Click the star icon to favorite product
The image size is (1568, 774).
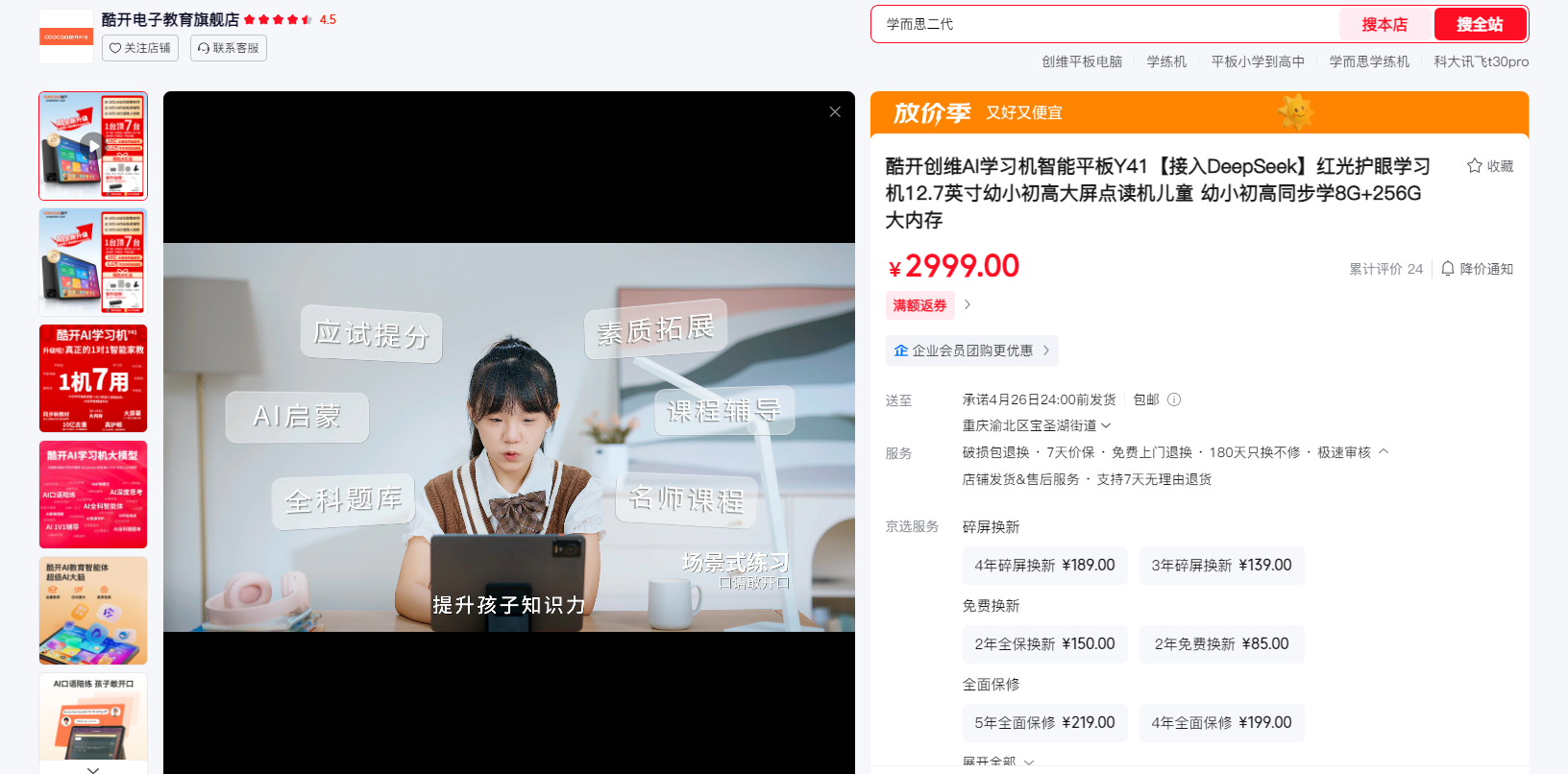(x=1475, y=166)
